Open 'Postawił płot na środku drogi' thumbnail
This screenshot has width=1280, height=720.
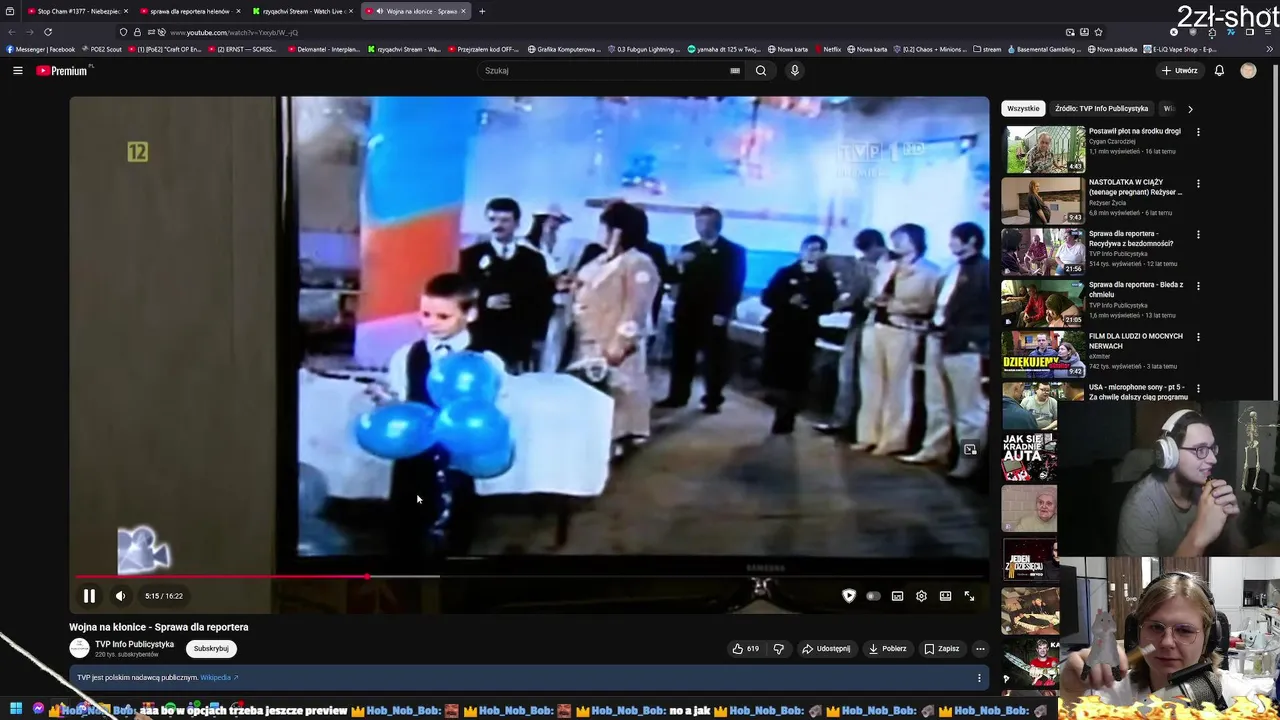click(x=1045, y=150)
